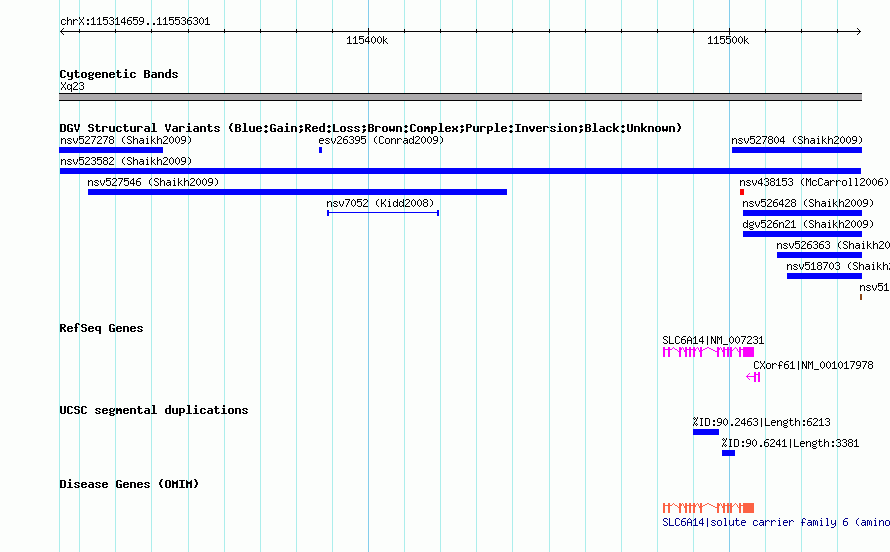
Task: Click the nsv518703 variant bar
Action: pyautogui.click(x=825, y=276)
